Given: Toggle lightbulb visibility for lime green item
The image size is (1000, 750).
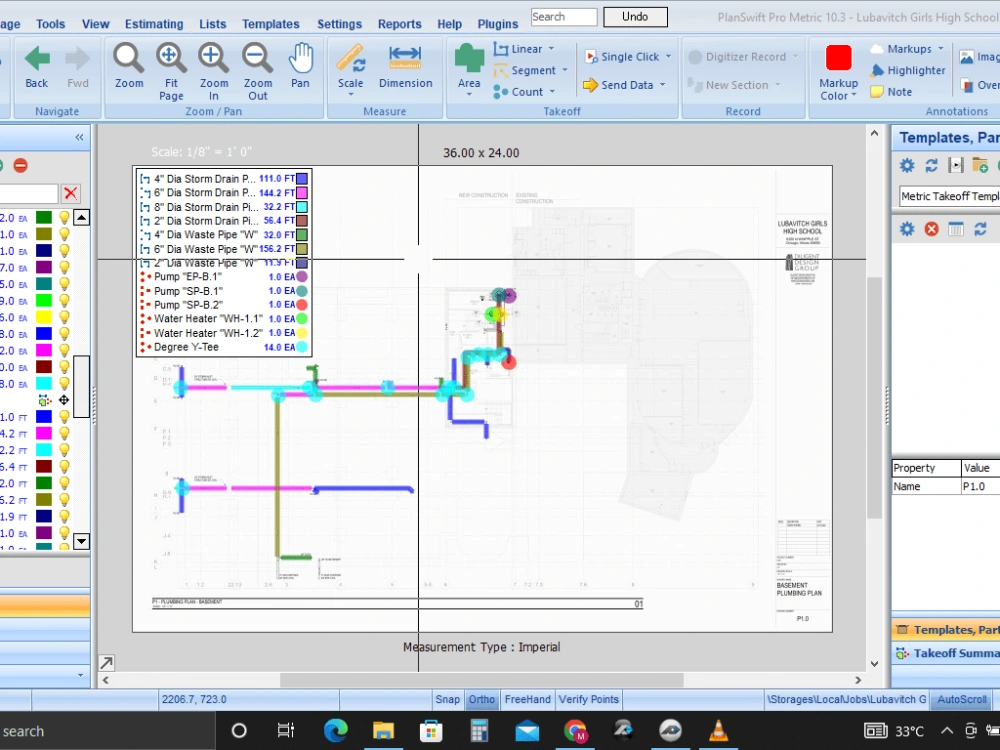Looking at the screenshot, I should 64,300.
